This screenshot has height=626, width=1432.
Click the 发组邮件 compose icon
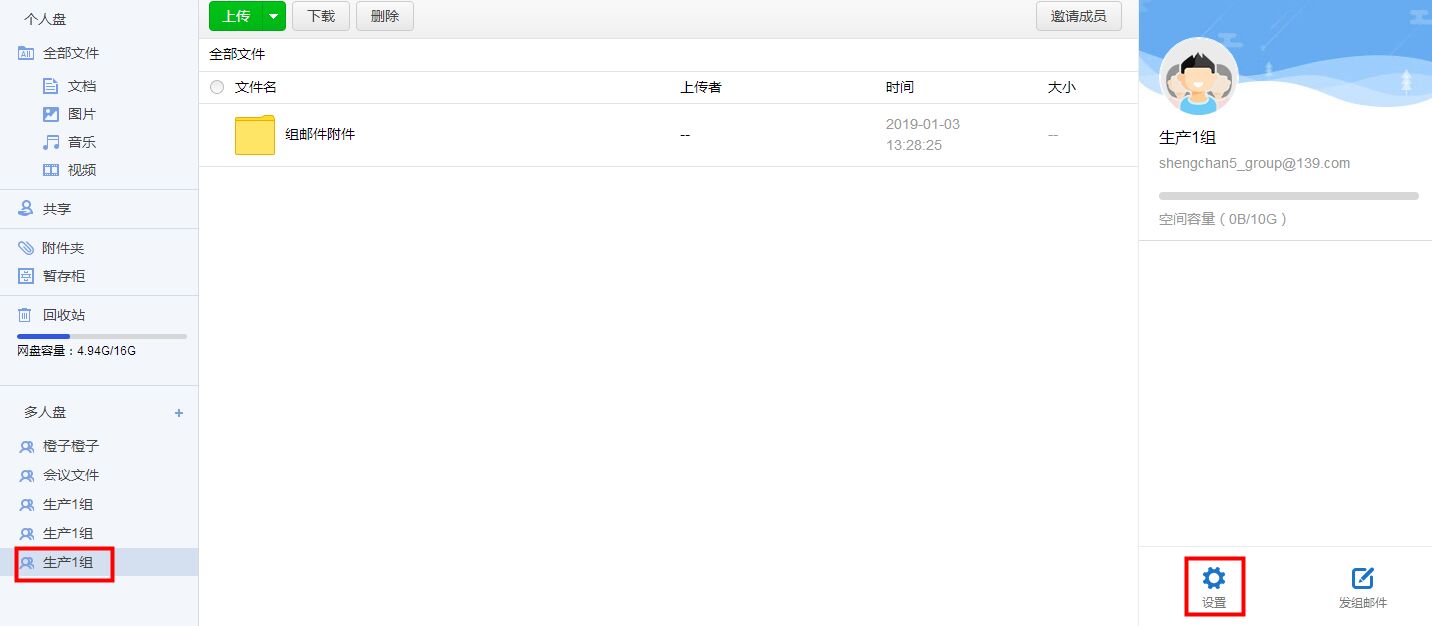point(1362,578)
